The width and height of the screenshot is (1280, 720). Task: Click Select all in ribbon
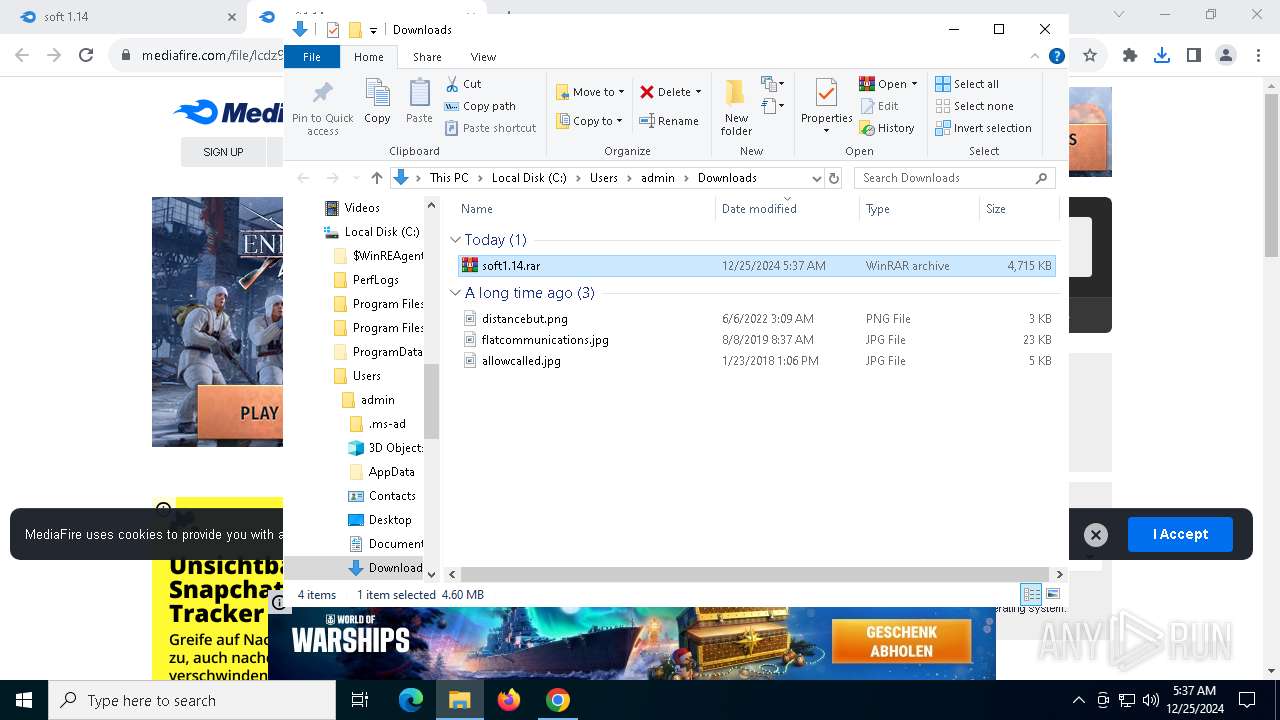[966, 84]
